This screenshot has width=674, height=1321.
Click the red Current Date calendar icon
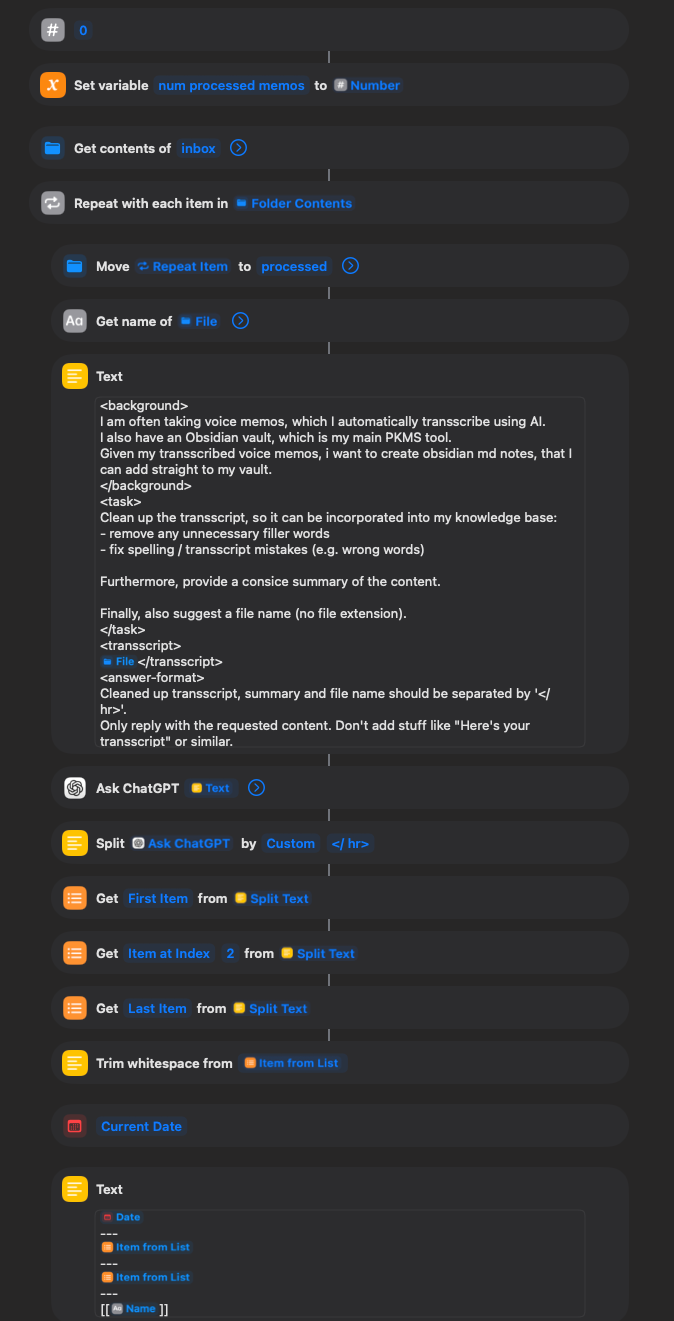point(75,1126)
